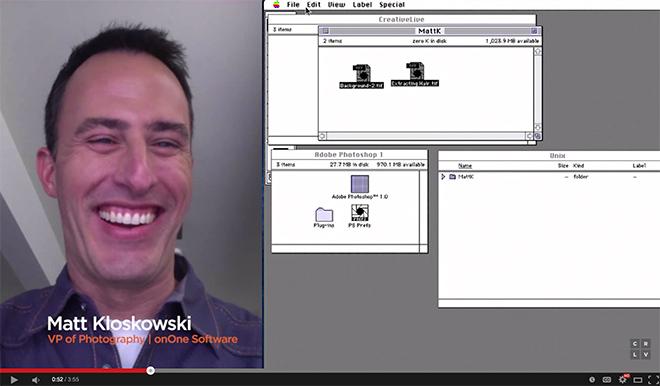Select the Background-2.tif file icon
This screenshot has width=660, height=386.
coord(362,73)
